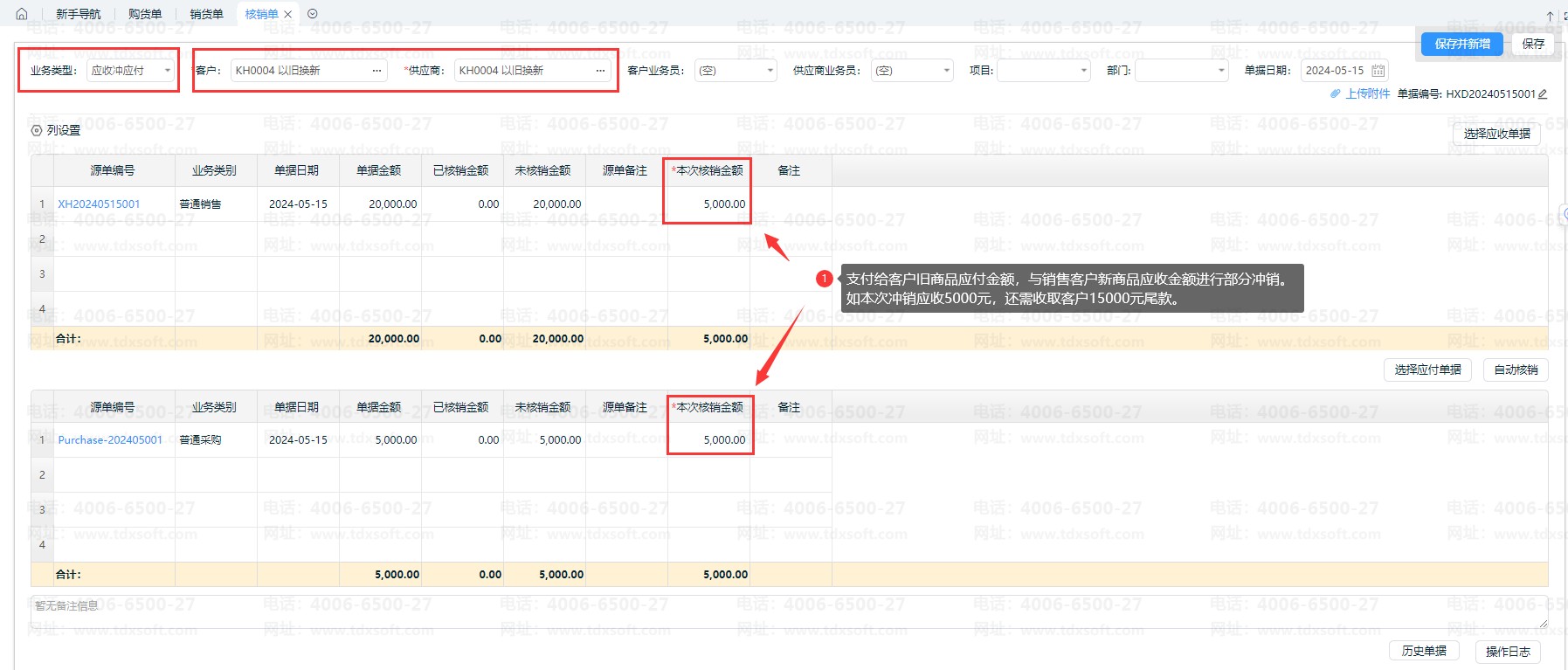The image size is (1568, 670).
Task: Click the edit pencil next to 单据编号
Action: coord(1543,94)
